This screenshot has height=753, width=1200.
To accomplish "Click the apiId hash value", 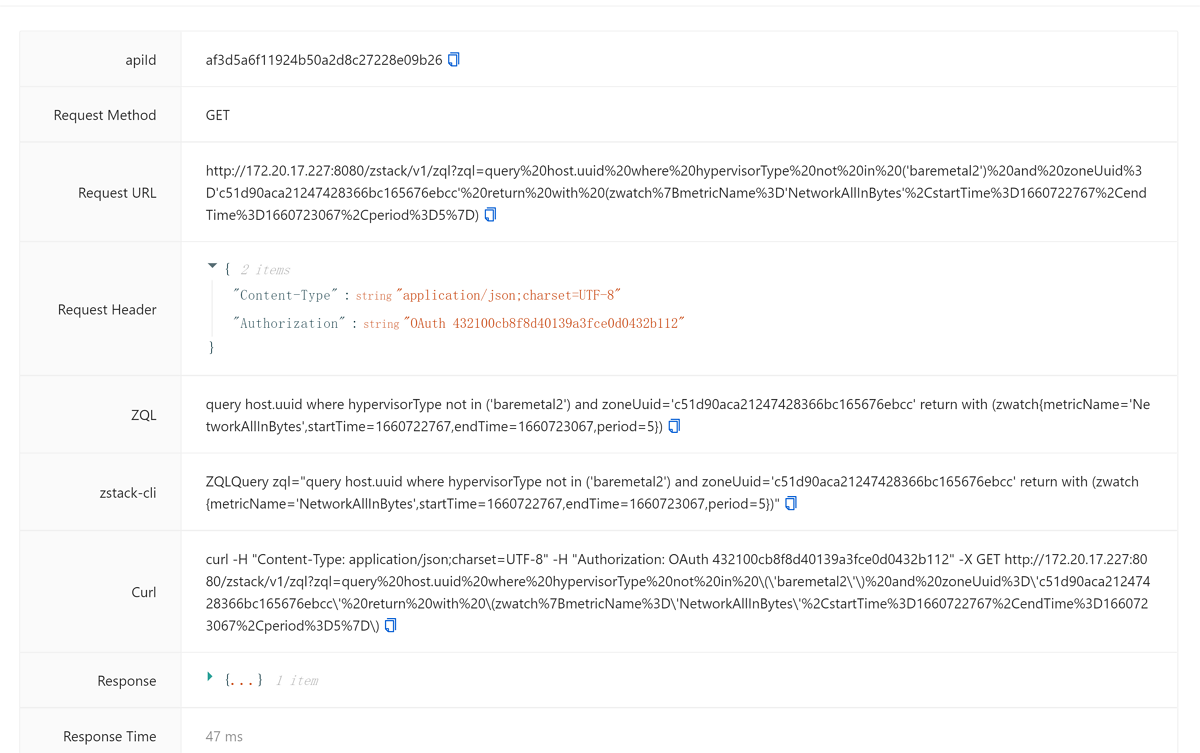I will [x=324, y=60].
